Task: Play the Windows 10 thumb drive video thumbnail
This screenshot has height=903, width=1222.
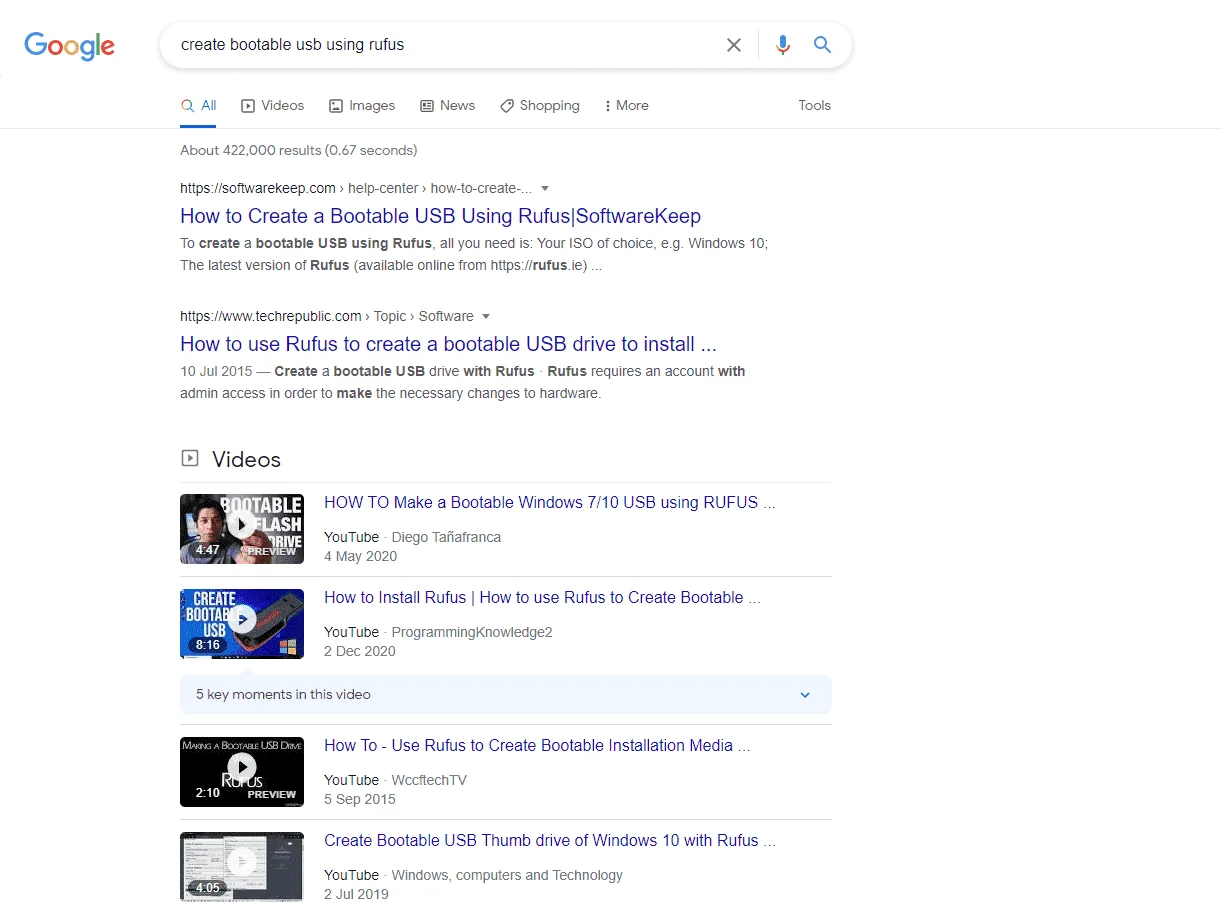Action: (242, 867)
